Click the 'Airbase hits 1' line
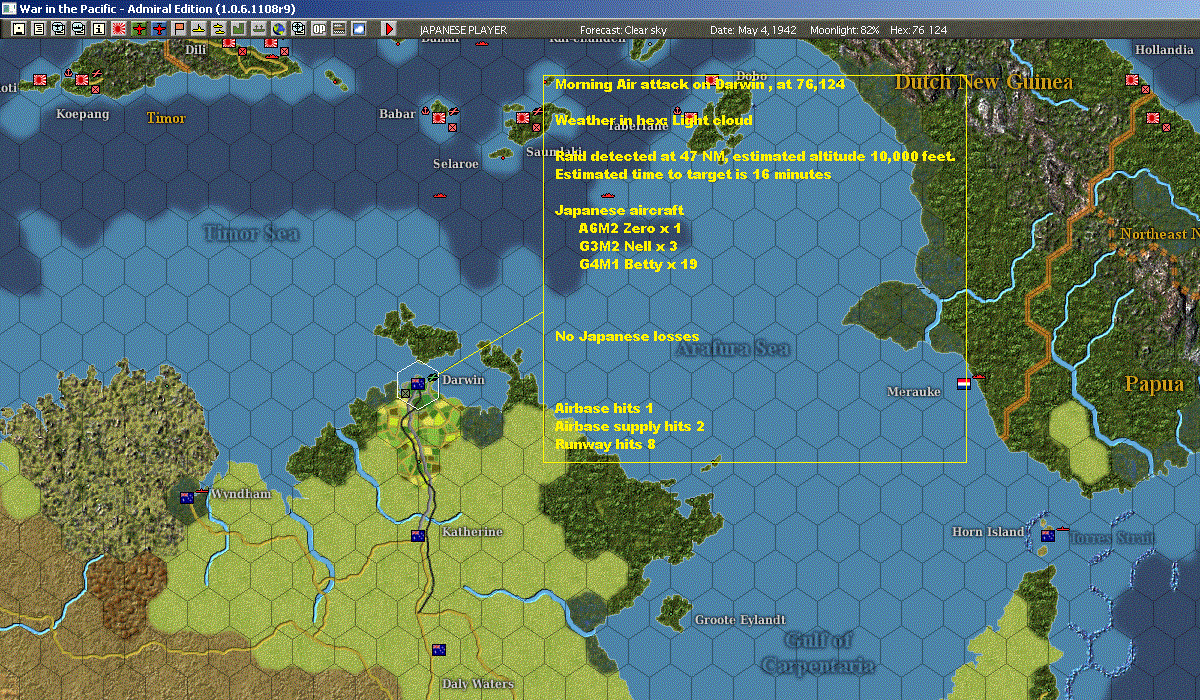Image resolution: width=1200 pixels, height=700 pixels. 604,408
